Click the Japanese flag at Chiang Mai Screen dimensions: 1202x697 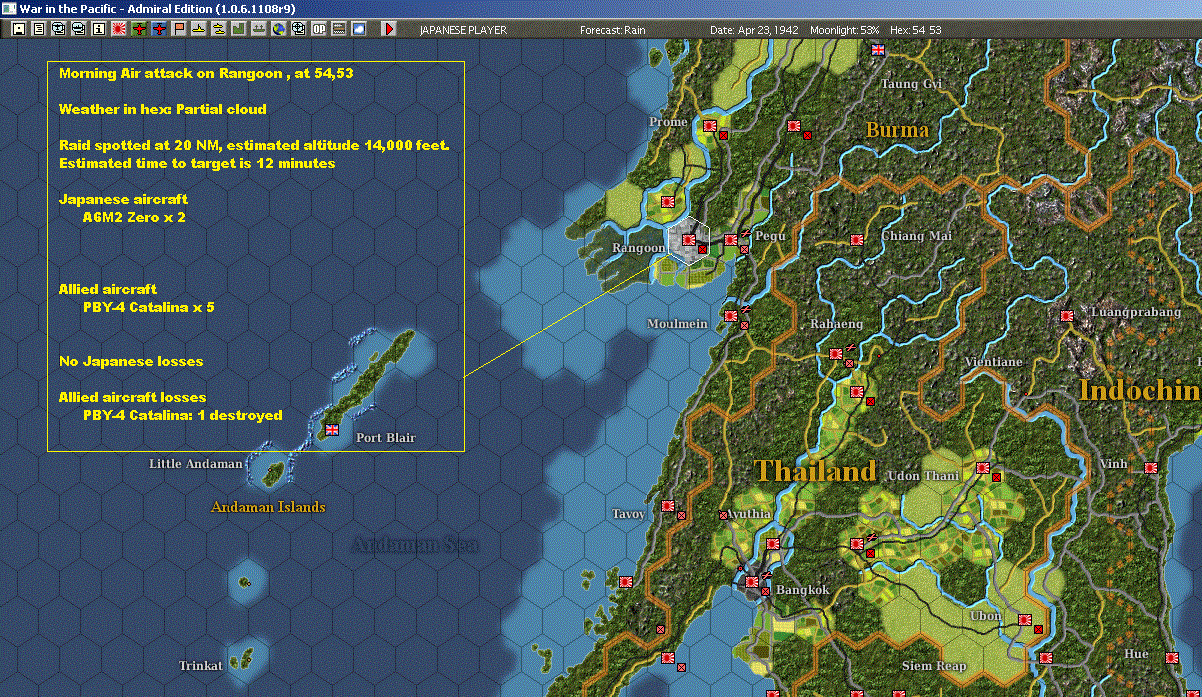point(857,240)
